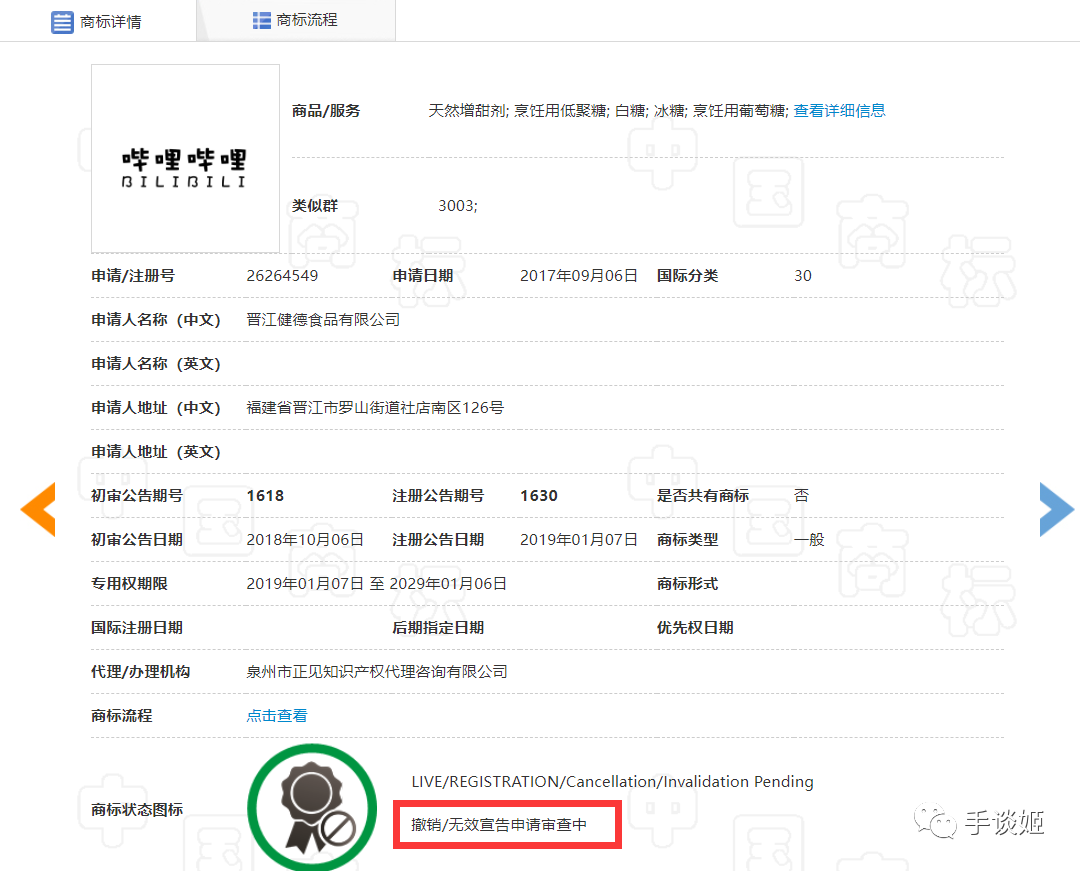The height and width of the screenshot is (871, 1080).
Task: Click the blue list icon beside 商标详情
Action: pos(62,22)
